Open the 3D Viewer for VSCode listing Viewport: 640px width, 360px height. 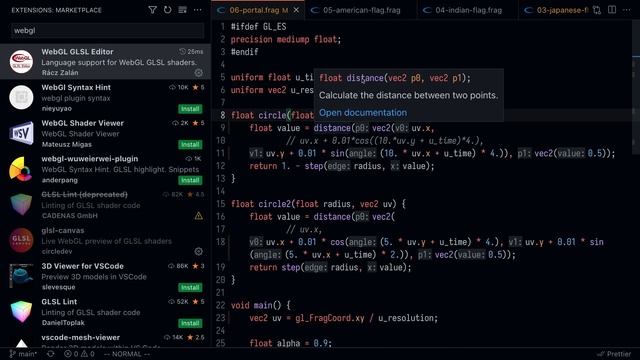tap(105, 276)
